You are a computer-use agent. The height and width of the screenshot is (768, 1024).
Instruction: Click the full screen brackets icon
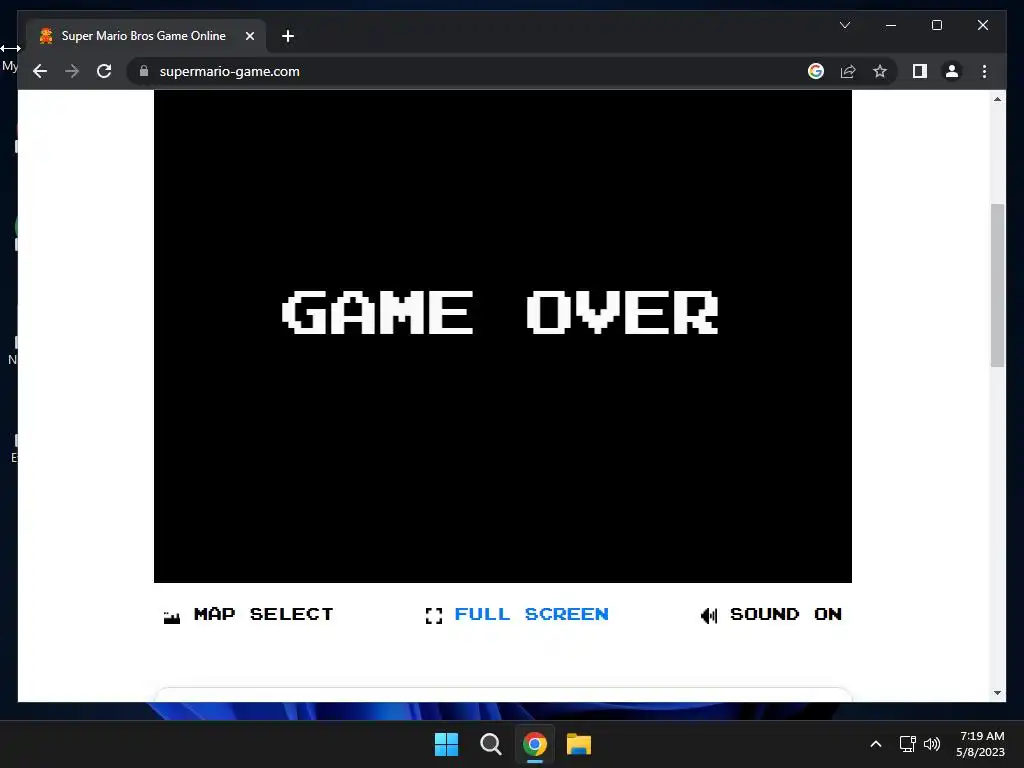pyautogui.click(x=434, y=616)
